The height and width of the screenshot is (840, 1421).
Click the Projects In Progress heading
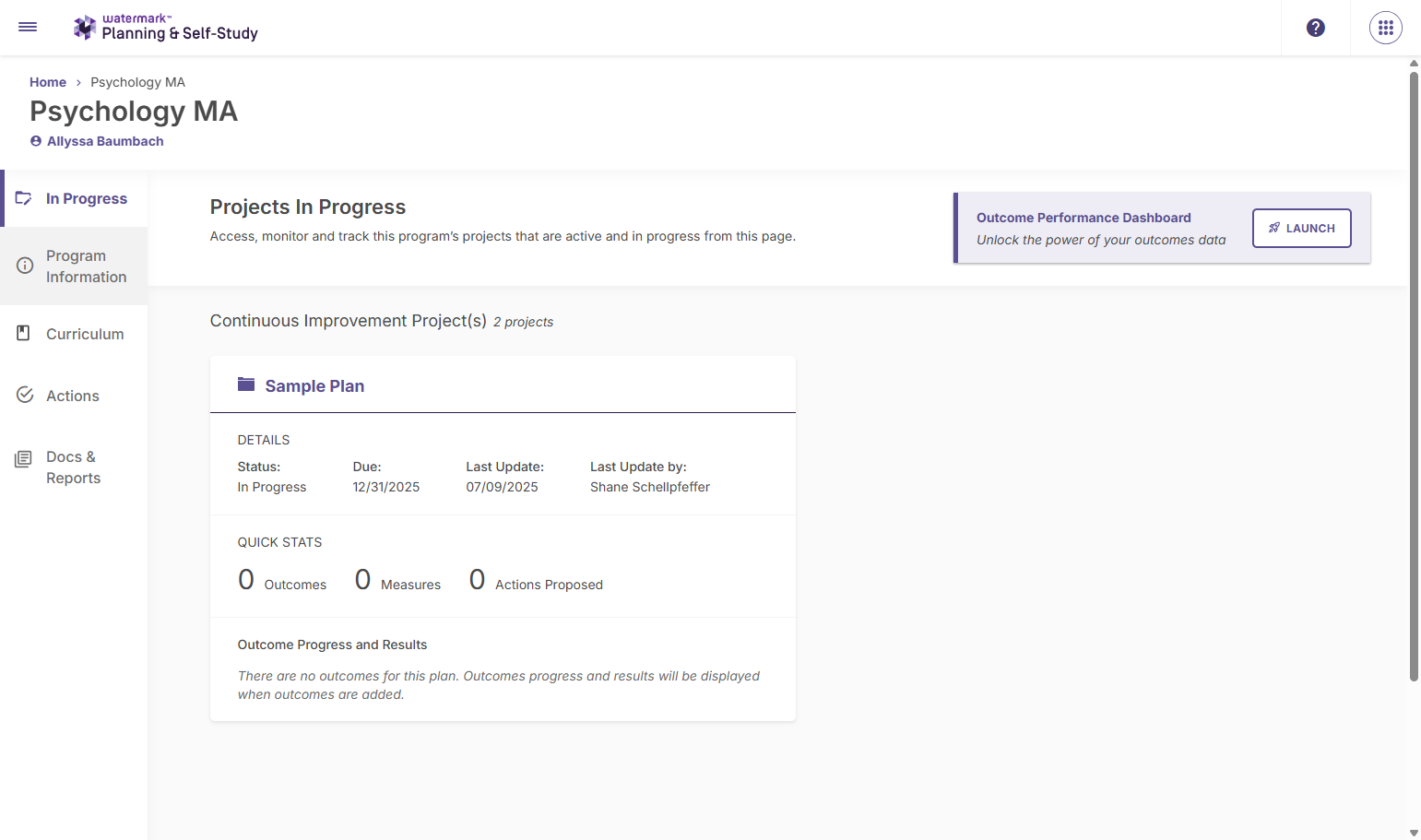[x=308, y=207]
